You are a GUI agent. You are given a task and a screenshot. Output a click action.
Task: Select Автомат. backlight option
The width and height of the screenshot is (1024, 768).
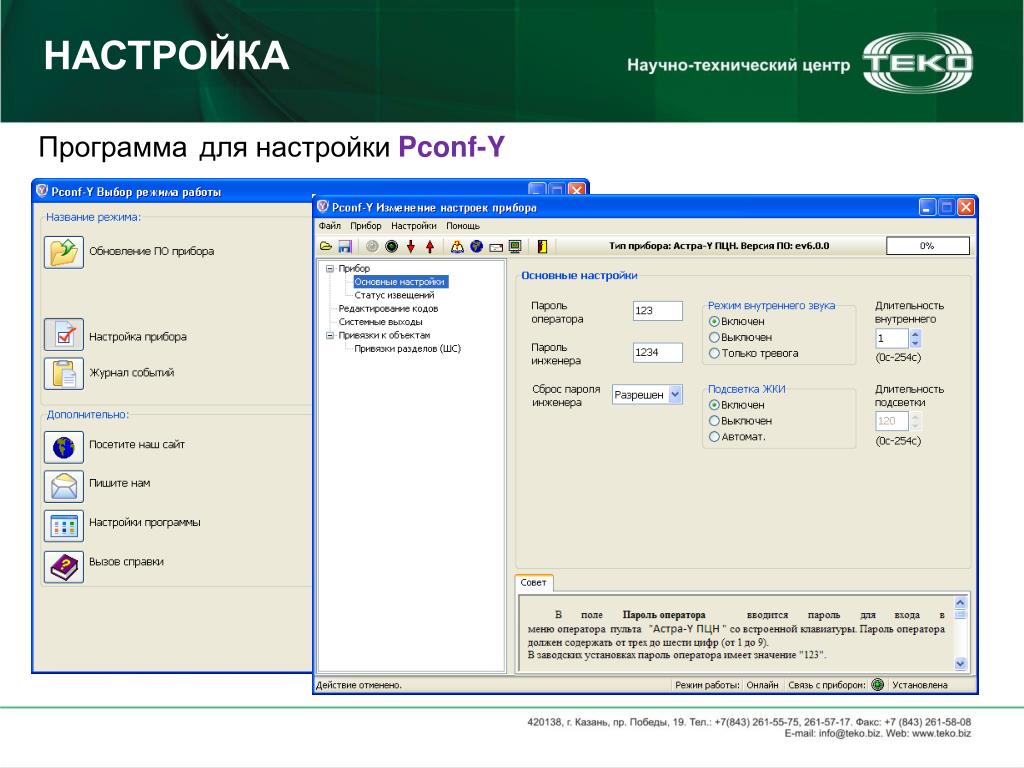pyautogui.click(x=714, y=436)
